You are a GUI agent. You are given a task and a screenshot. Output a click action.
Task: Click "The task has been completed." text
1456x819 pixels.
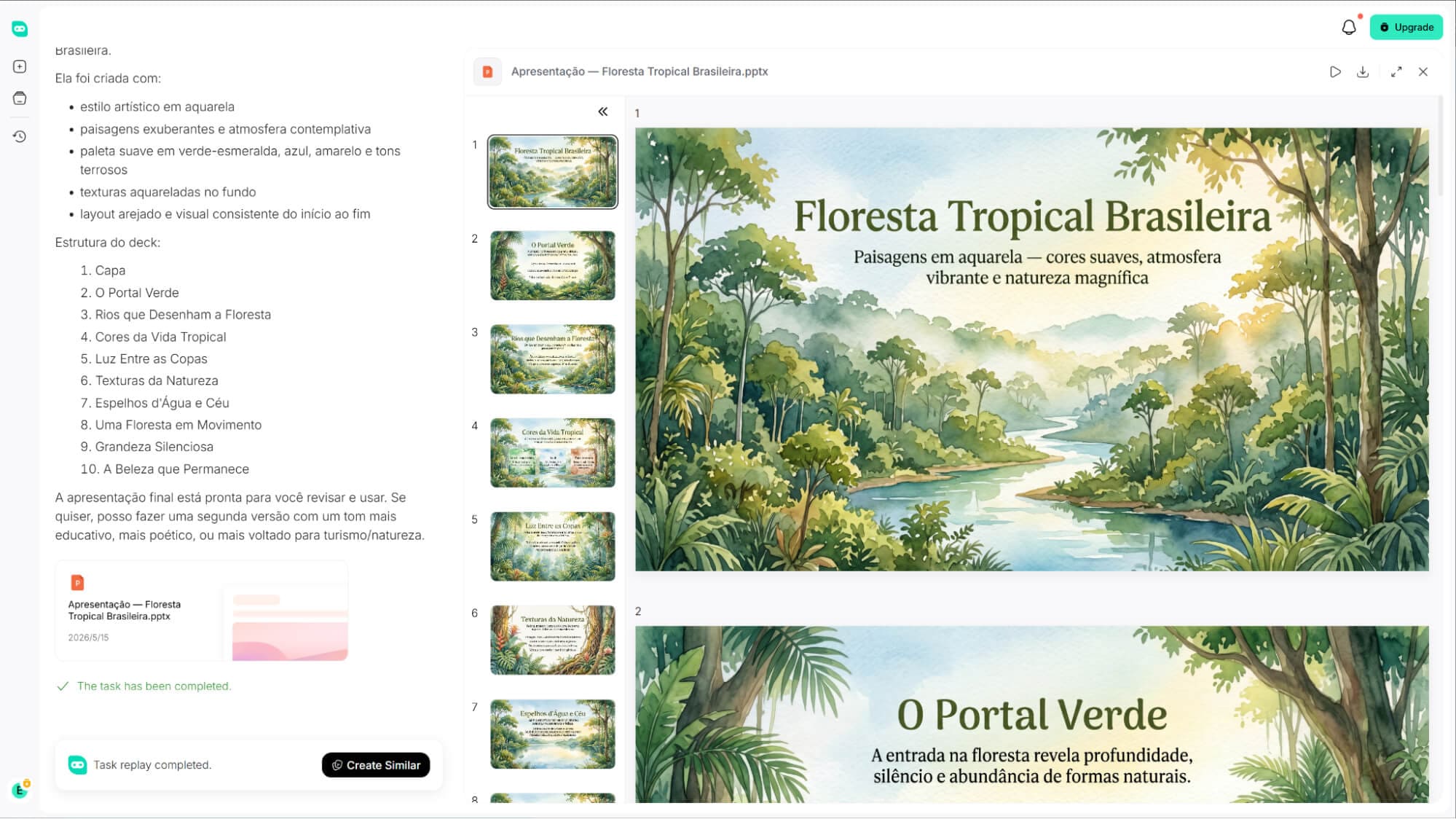(154, 686)
